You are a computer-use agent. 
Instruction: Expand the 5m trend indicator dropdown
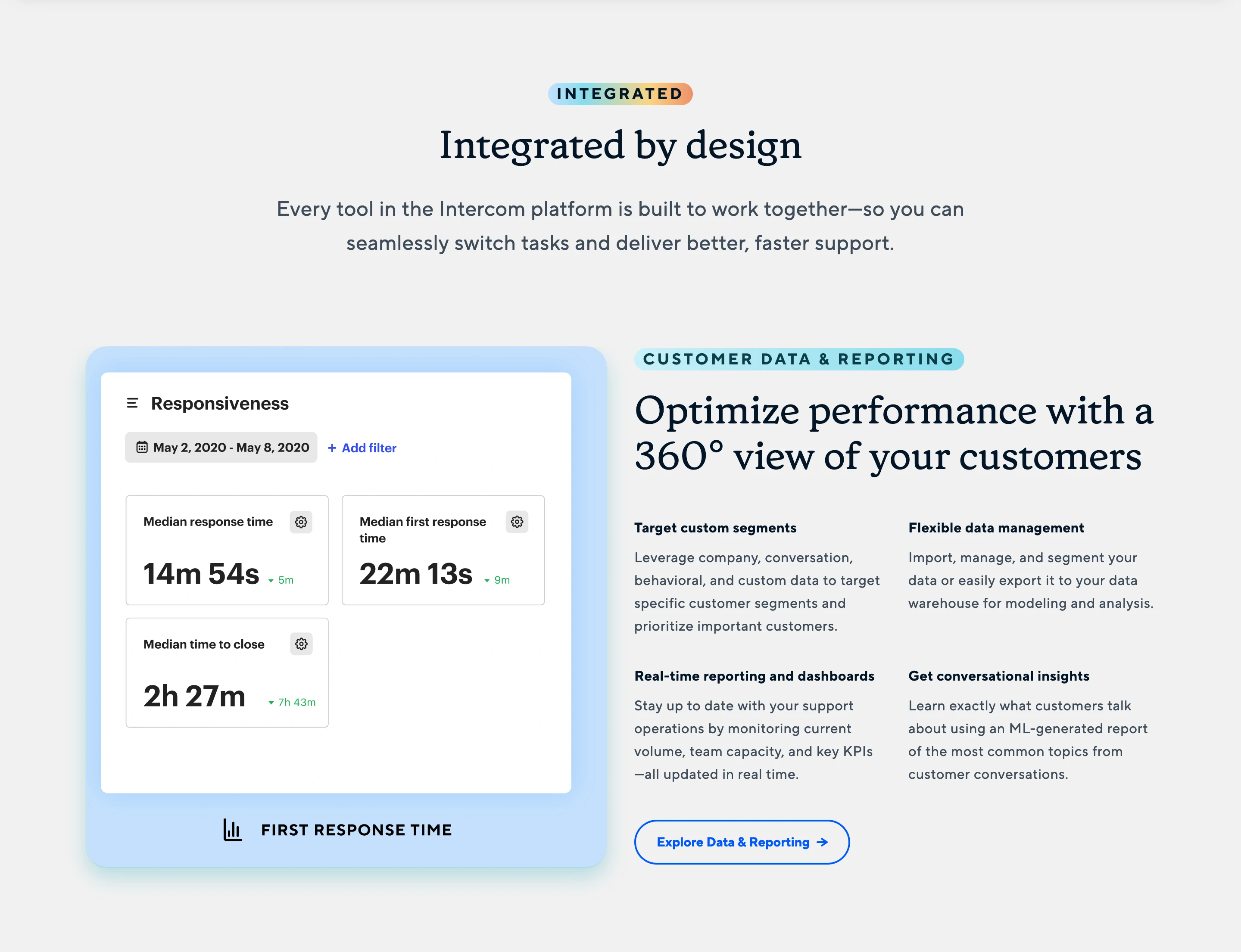tap(271, 580)
